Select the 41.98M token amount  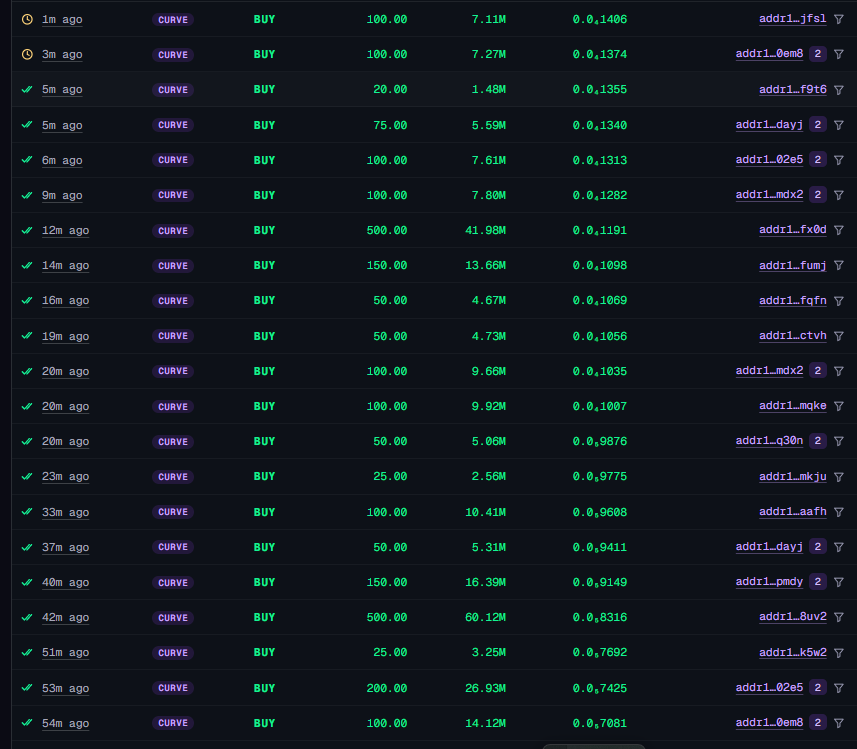(485, 230)
